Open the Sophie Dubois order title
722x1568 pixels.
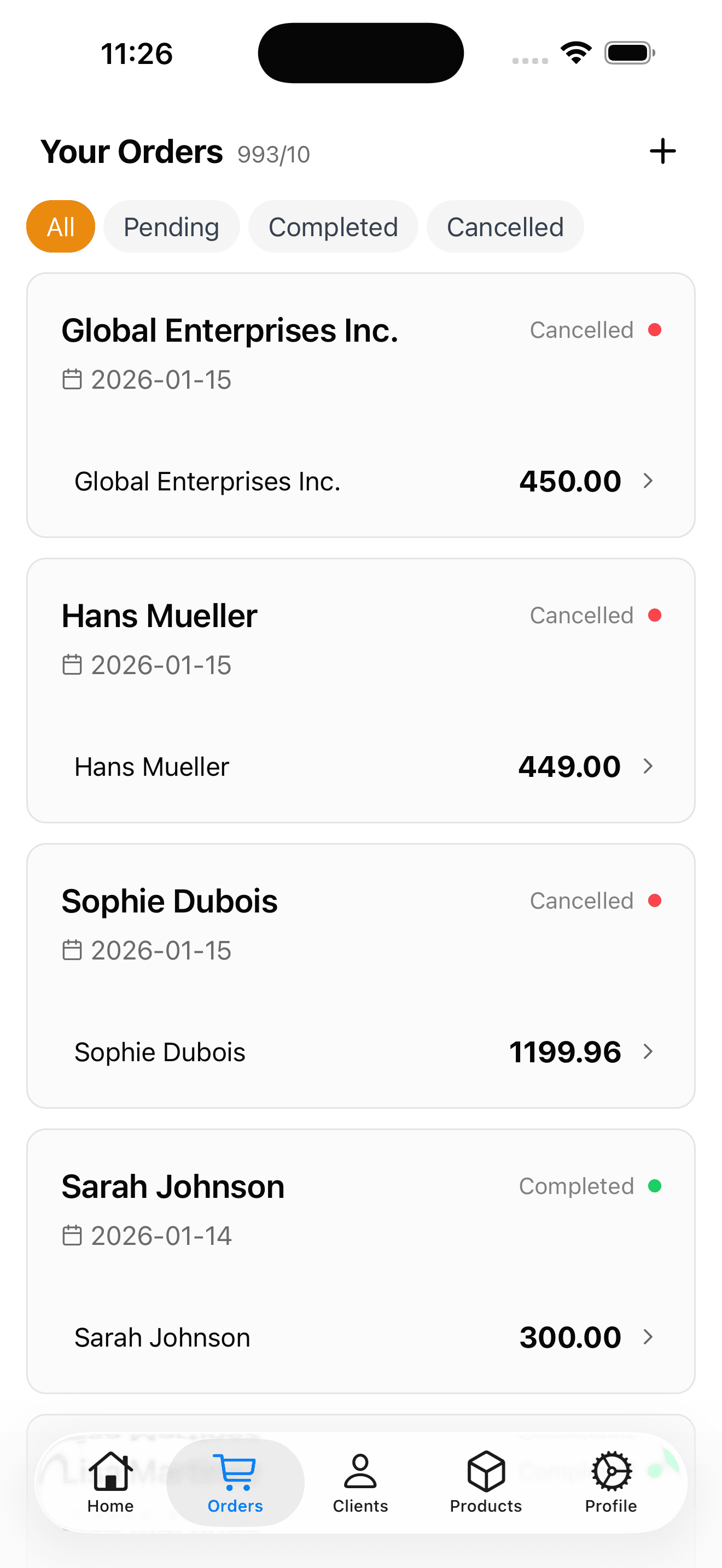(169, 902)
